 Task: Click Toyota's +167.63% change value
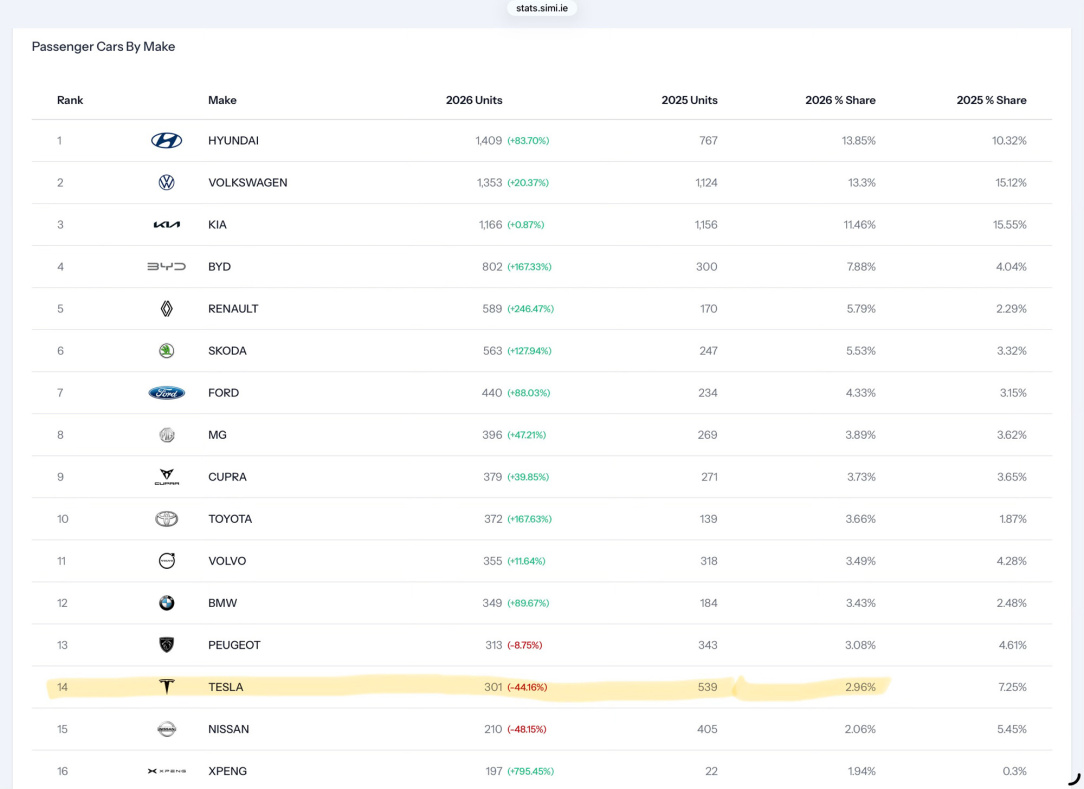[530, 519]
